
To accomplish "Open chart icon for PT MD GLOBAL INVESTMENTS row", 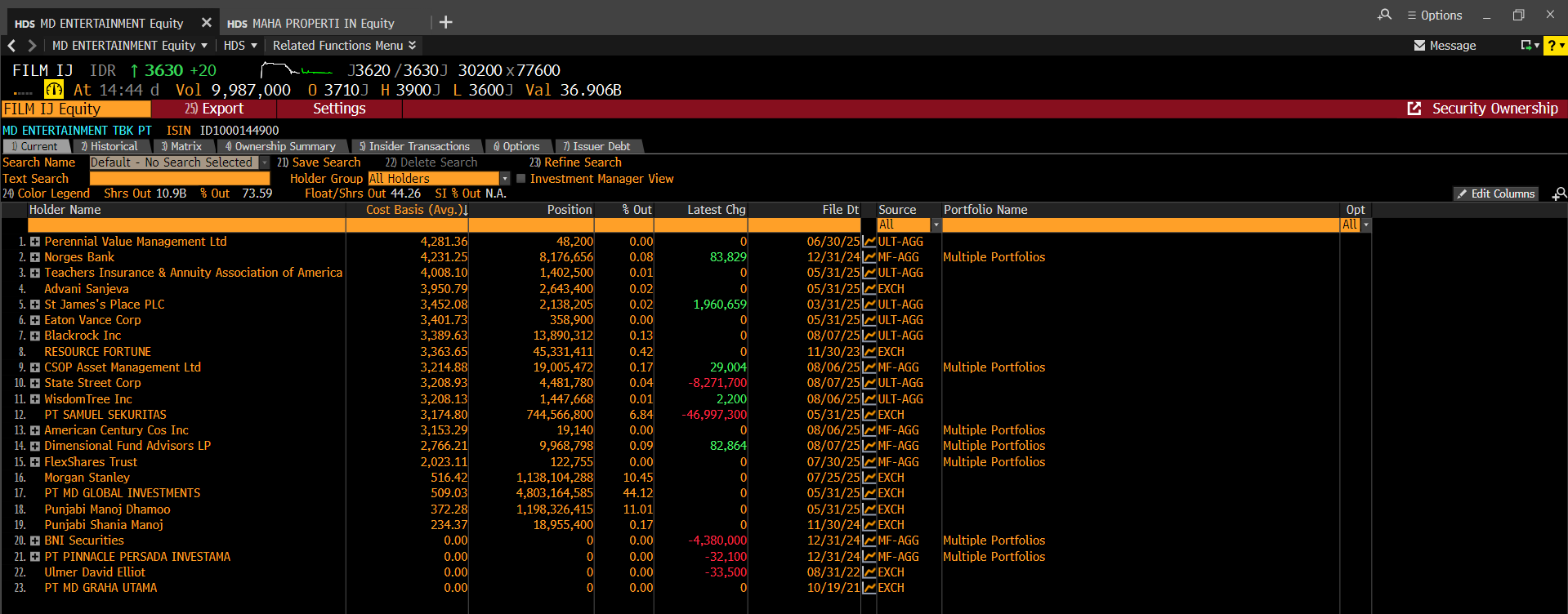I will tap(869, 493).
